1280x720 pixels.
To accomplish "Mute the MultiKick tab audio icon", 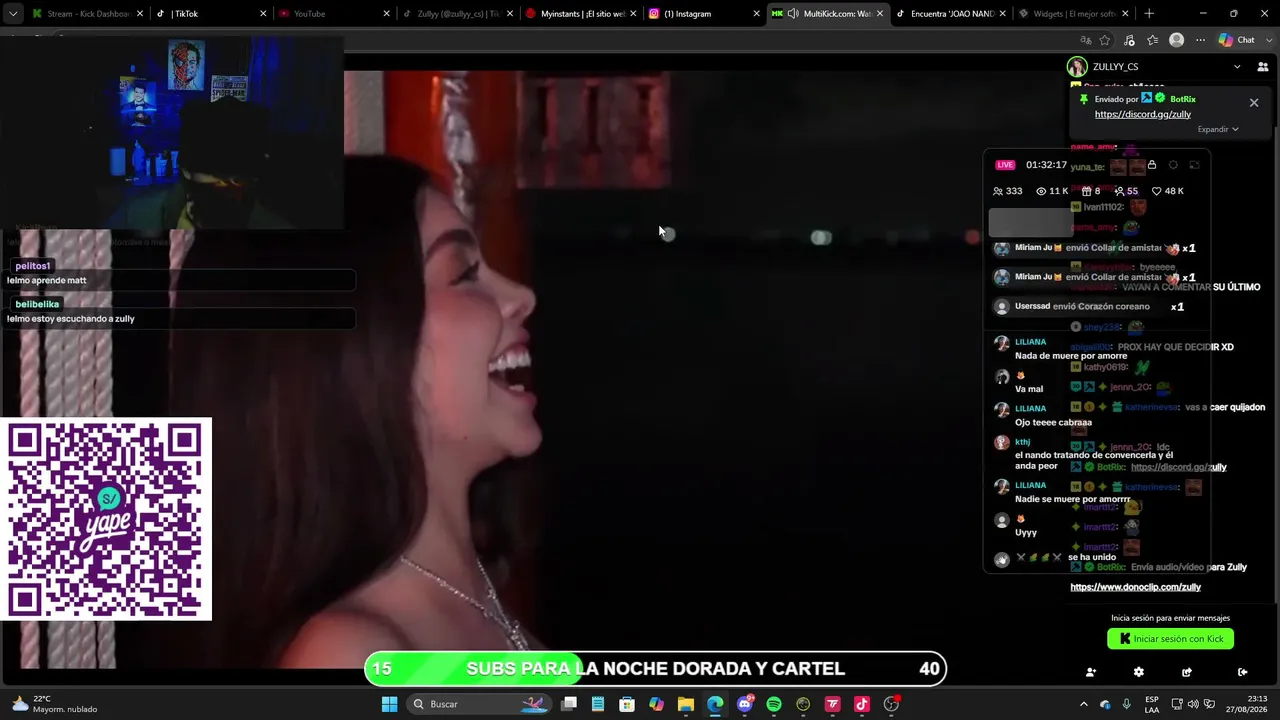I will pos(793,14).
